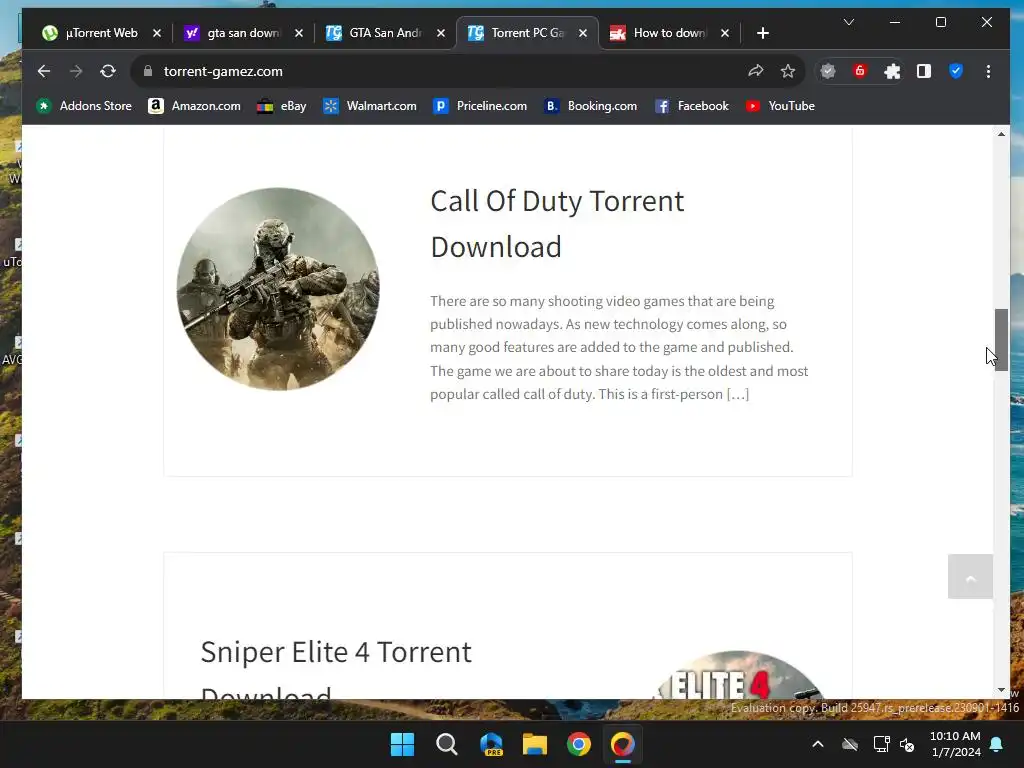Click the scrollbar up arrow
The image size is (1024, 768).
coord(1001,134)
